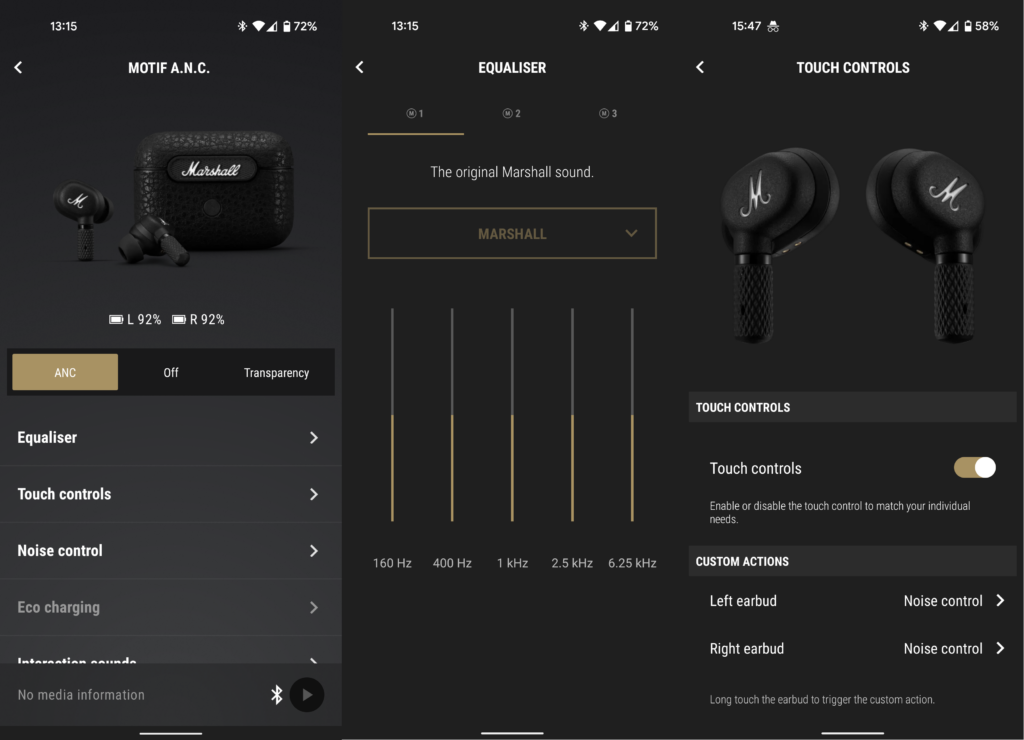Tap the CUSTOM ACTIONS section header
The width and height of the screenshot is (1024, 740).
click(853, 561)
